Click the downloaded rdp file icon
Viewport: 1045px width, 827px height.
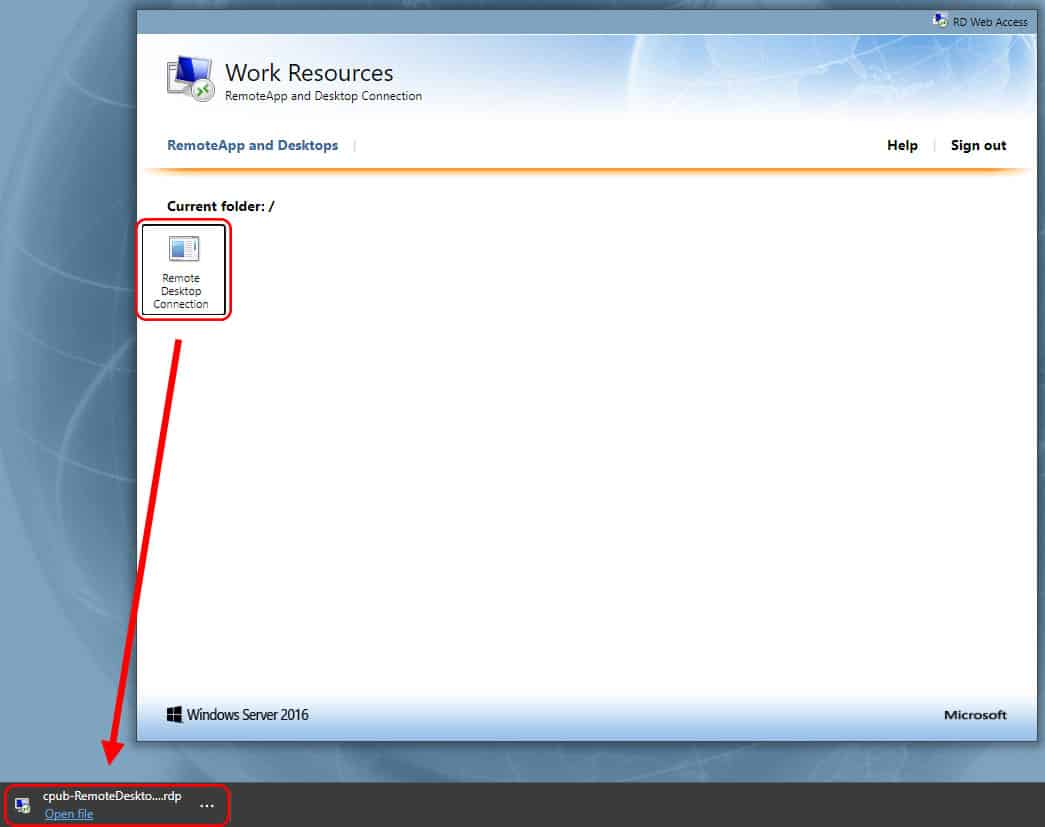[23, 805]
